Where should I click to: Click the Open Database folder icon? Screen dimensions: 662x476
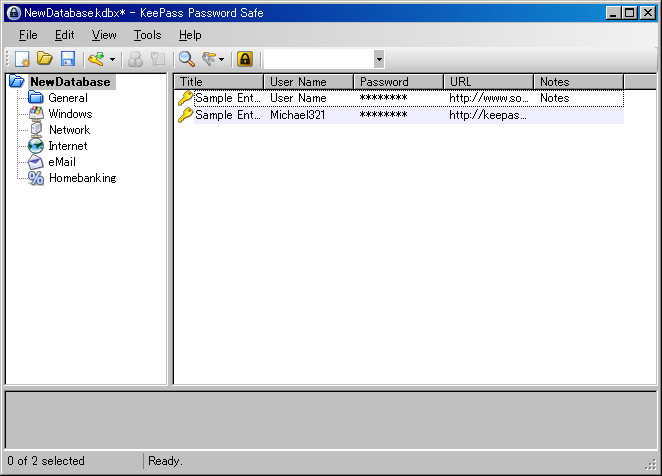45,60
